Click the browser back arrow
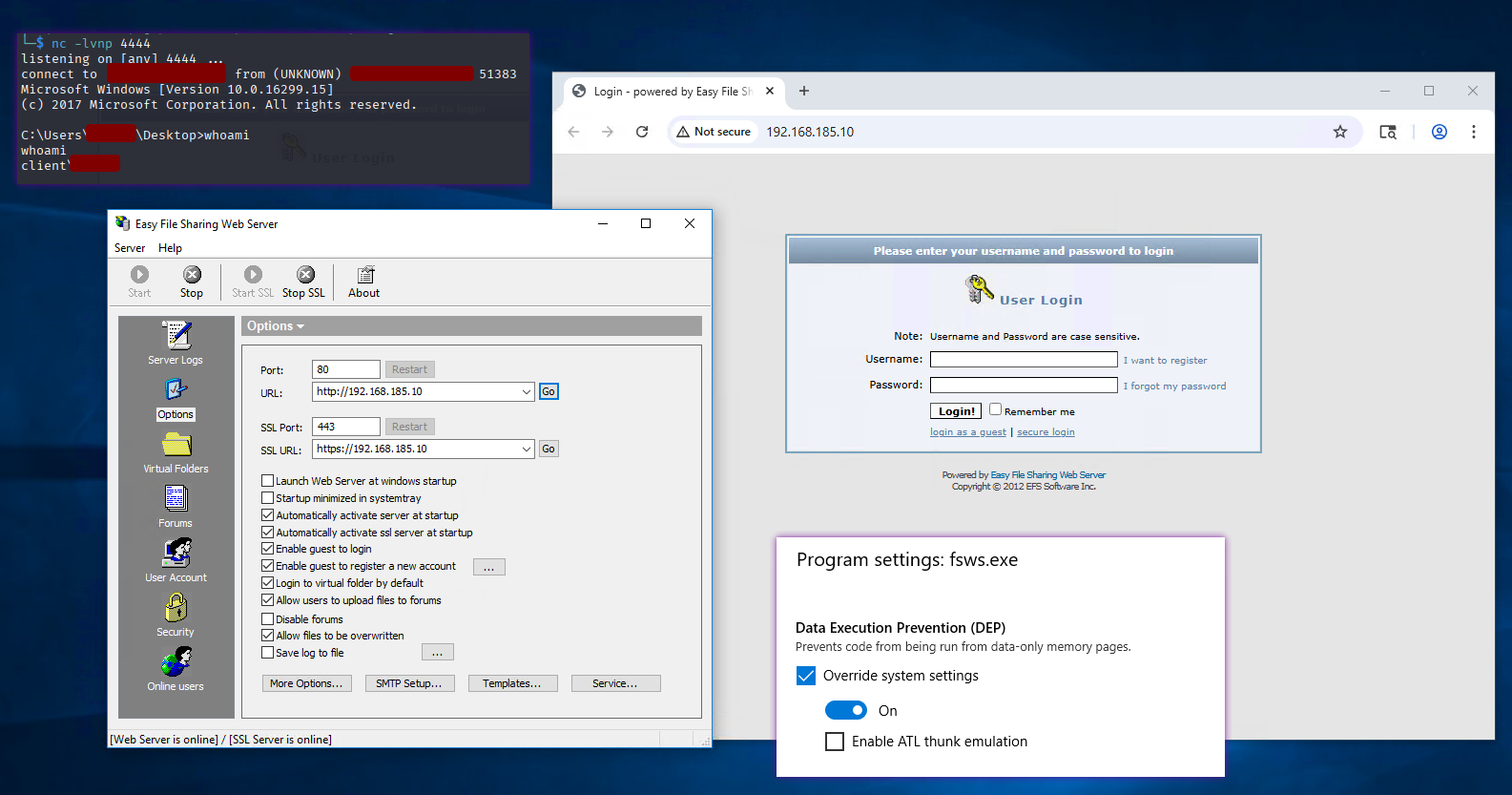Screen dimensions: 1512x795 573,132
